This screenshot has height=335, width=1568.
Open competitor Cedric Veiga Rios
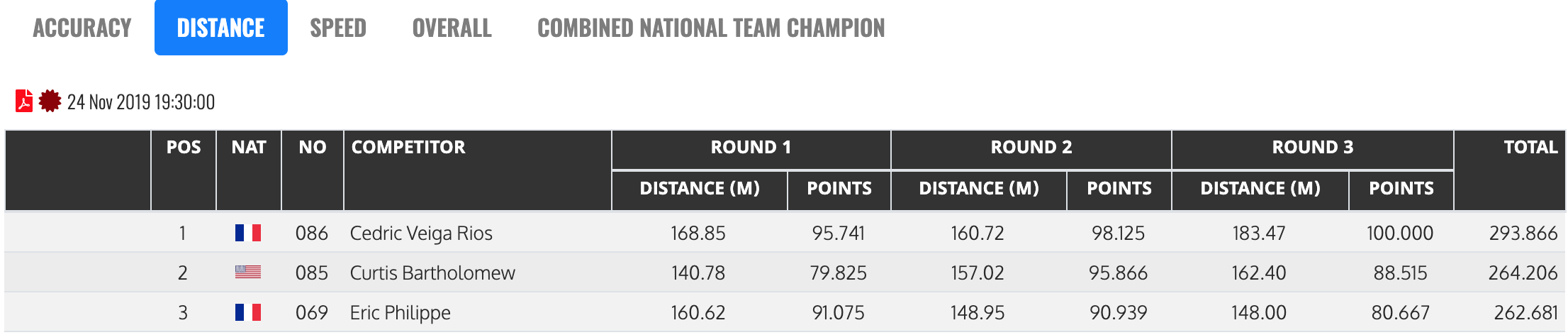421,233
